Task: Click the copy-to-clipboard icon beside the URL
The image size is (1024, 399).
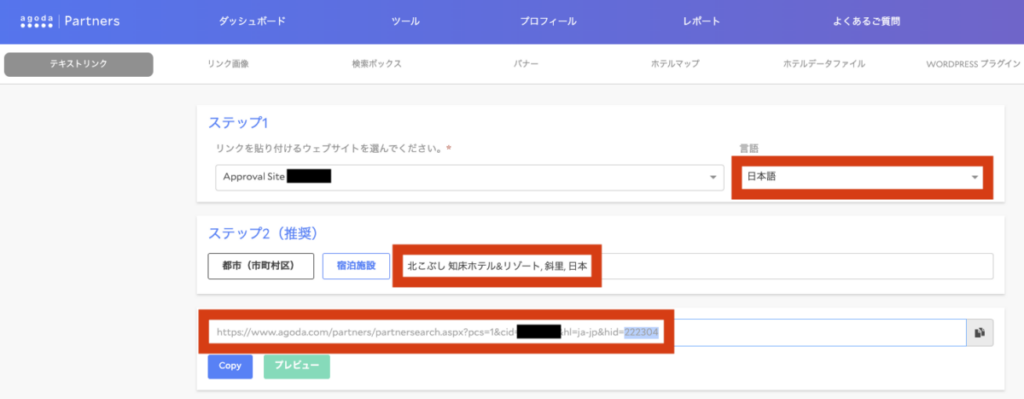Action: pos(980,332)
